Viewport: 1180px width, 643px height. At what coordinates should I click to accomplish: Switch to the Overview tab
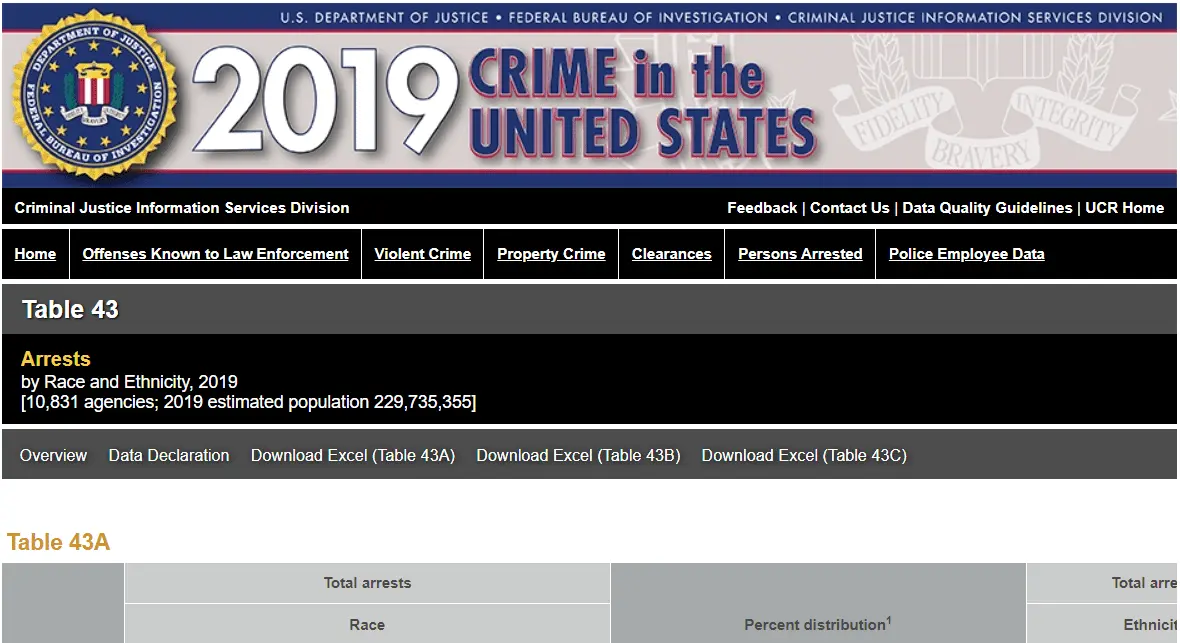coord(53,455)
